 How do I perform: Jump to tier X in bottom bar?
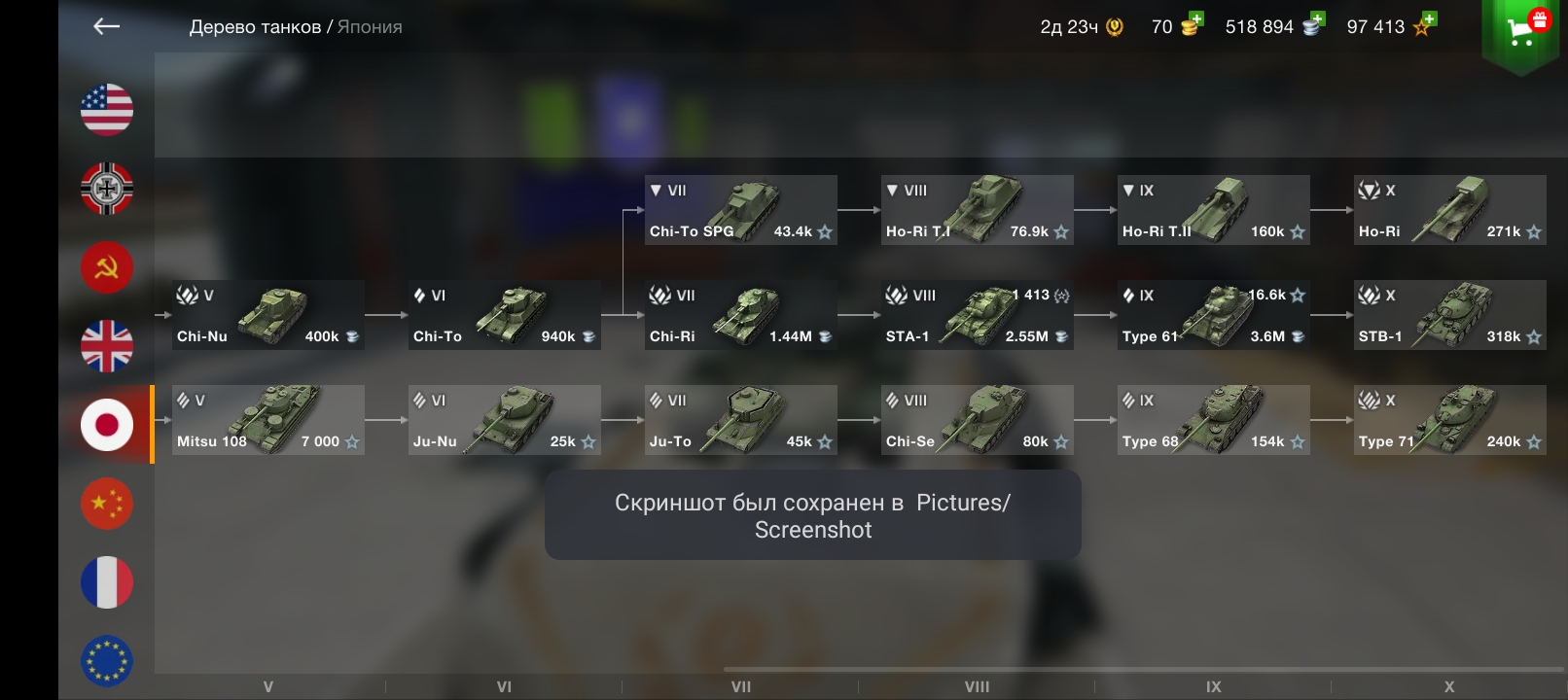point(1449,686)
